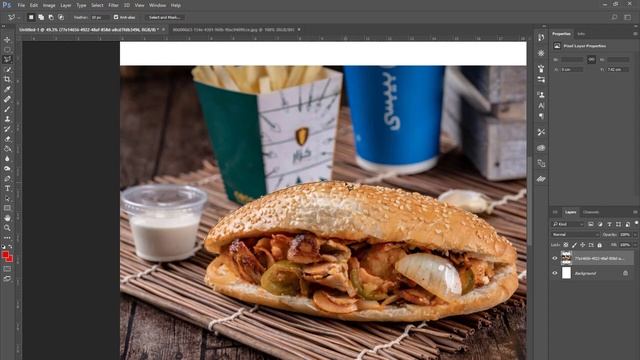Select the History Brush tool
This screenshot has height=360, width=640.
tap(7, 129)
